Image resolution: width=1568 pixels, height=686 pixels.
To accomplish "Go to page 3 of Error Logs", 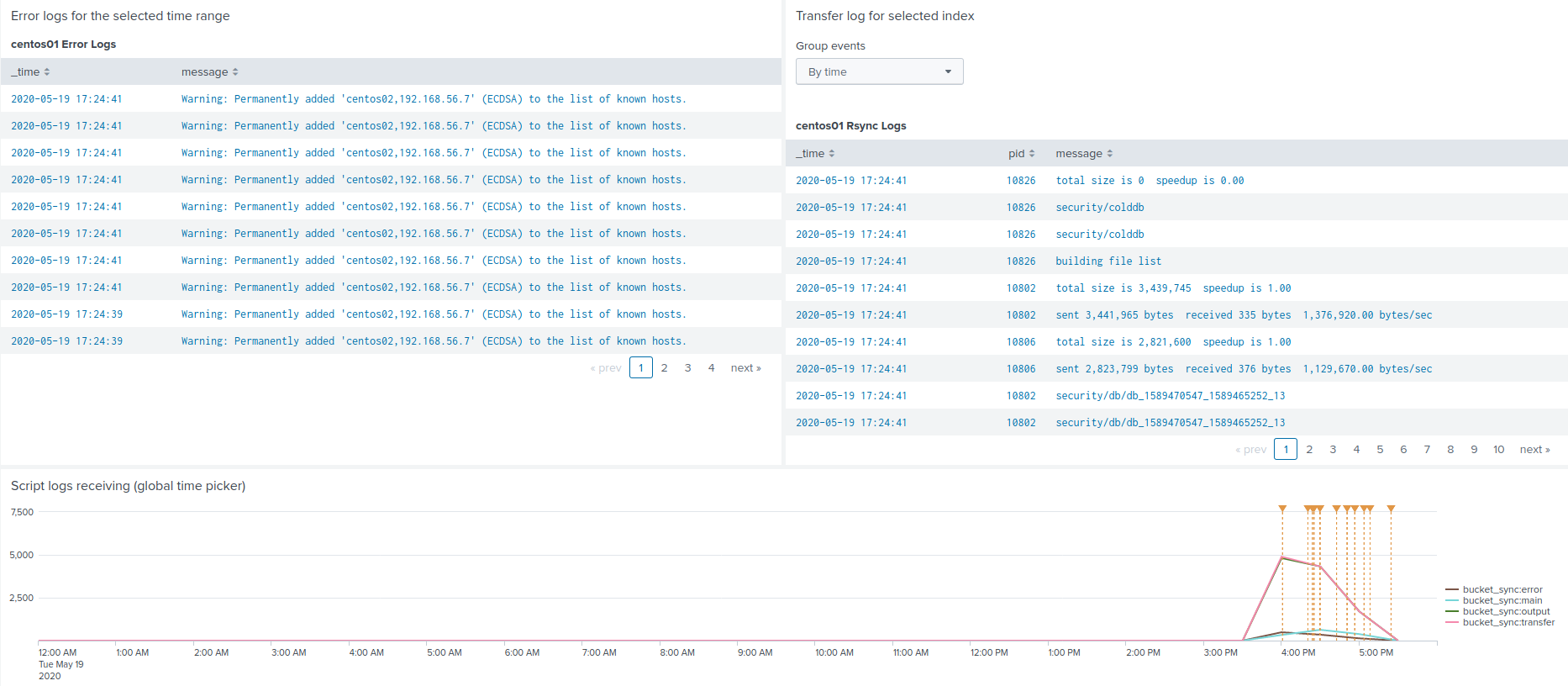I will point(688,368).
